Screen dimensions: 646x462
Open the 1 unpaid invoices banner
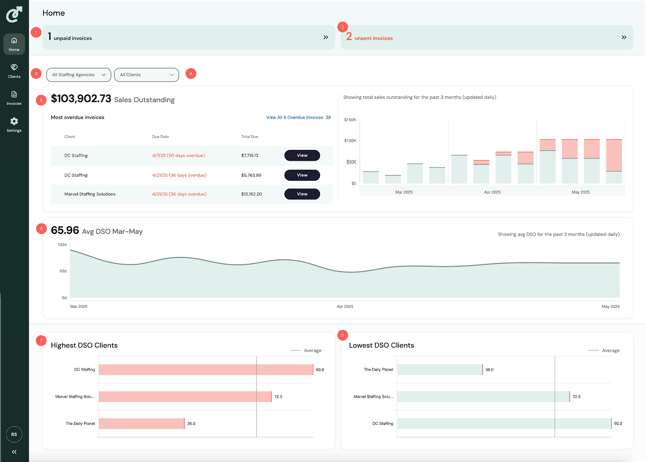click(189, 38)
